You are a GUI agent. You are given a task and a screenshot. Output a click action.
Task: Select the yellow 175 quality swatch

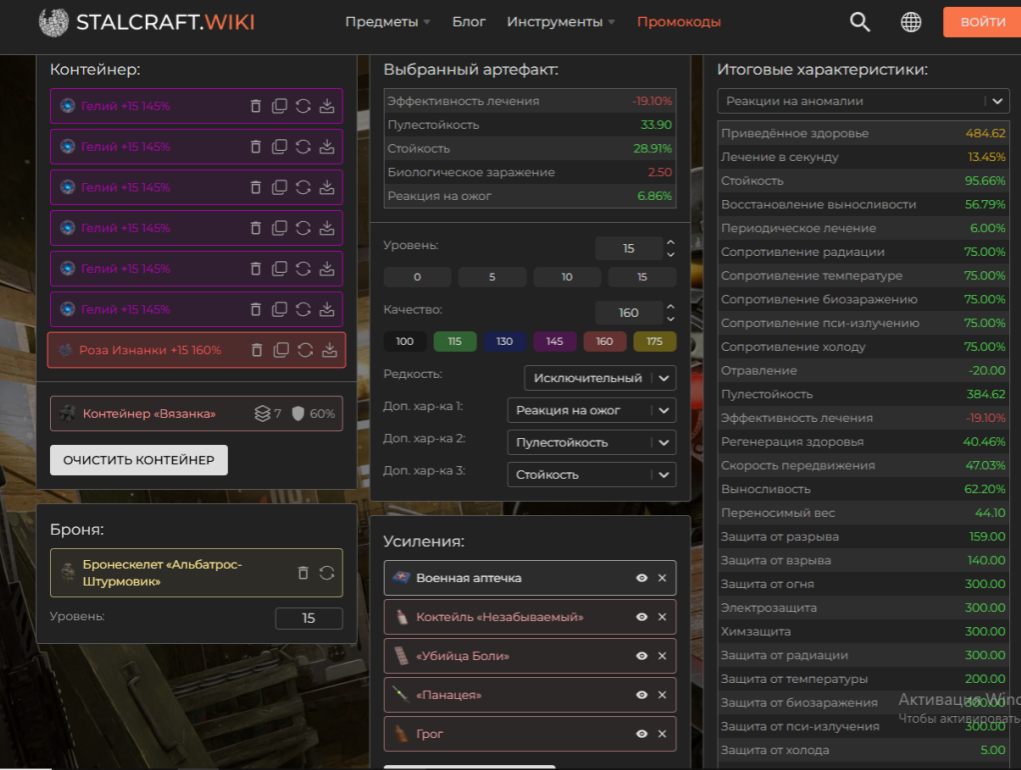coord(654,341)
